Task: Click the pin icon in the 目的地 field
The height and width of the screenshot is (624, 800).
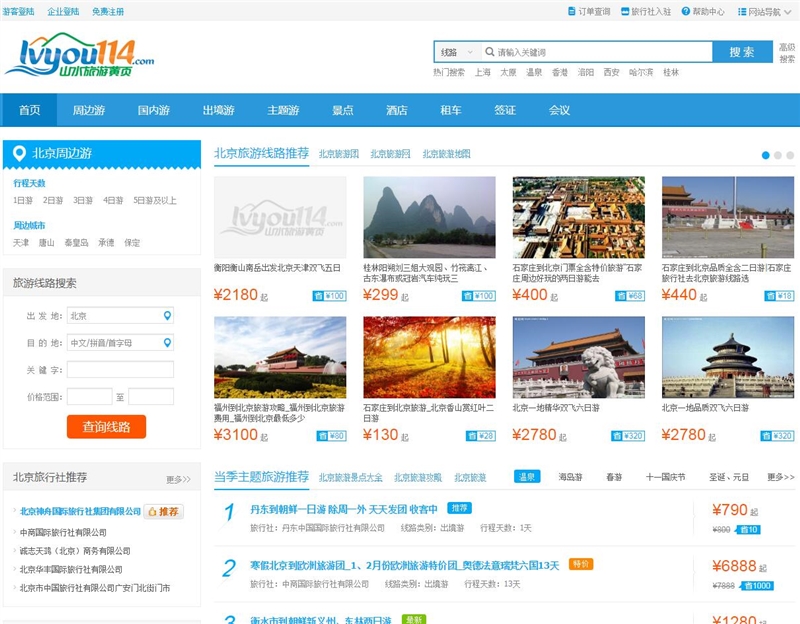Action: tap(167, 343)
